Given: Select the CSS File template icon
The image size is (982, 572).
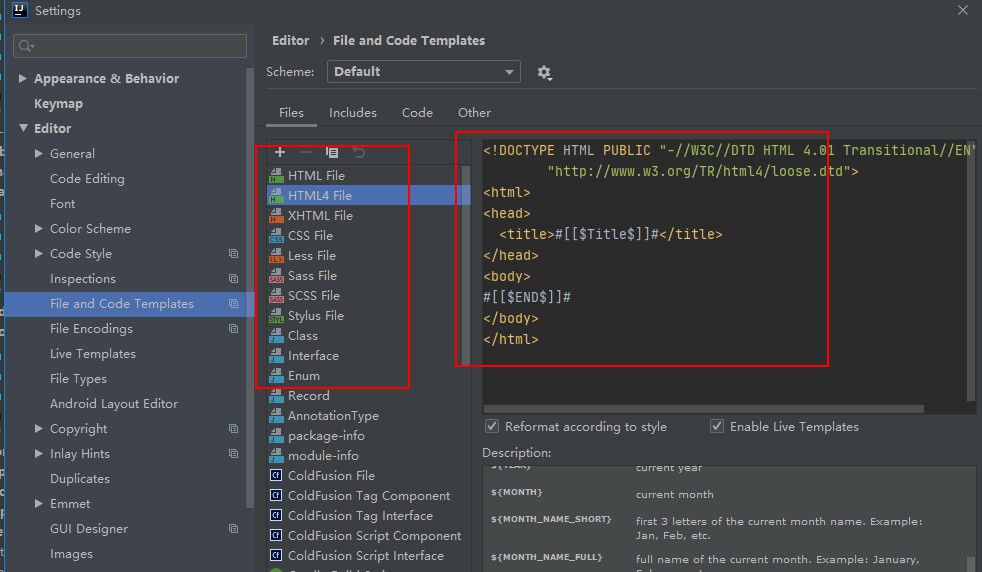Looking at the screenshot, I should click(x=276, y=236).
